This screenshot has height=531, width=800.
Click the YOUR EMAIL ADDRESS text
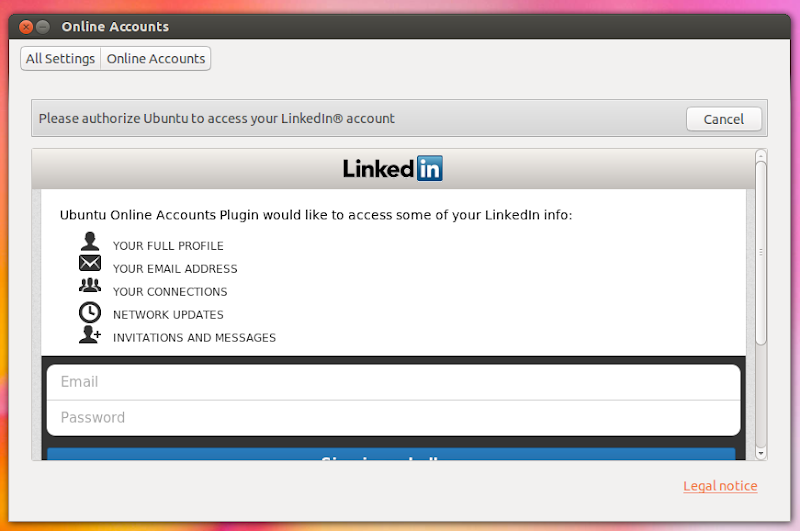point(175,269)
